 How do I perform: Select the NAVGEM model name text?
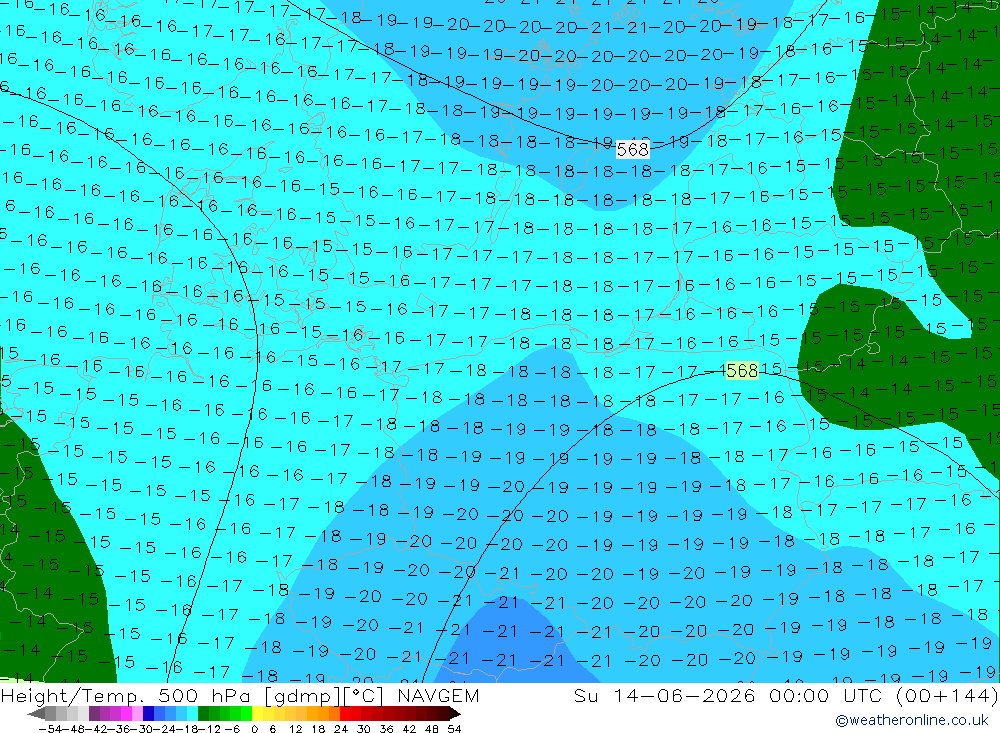[438, 695]
